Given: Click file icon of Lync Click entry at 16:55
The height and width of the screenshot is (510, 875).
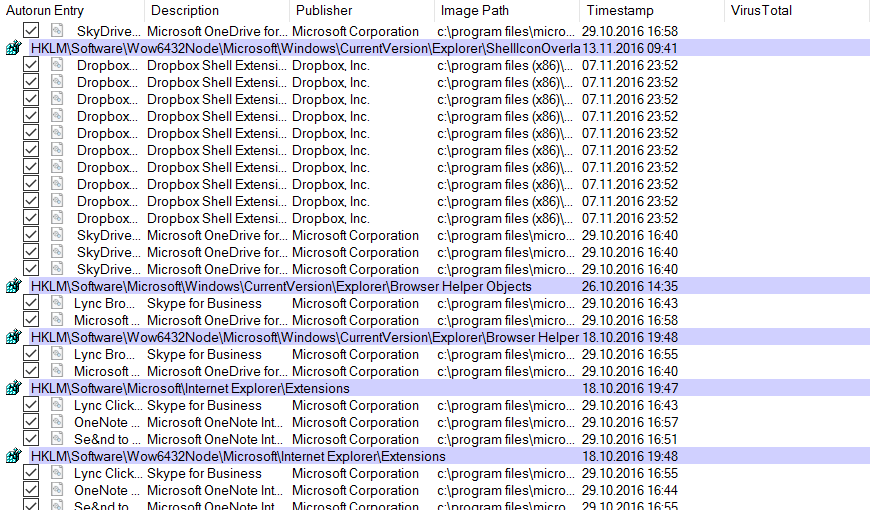Looking at the screenshot, I should coord(57,473).
